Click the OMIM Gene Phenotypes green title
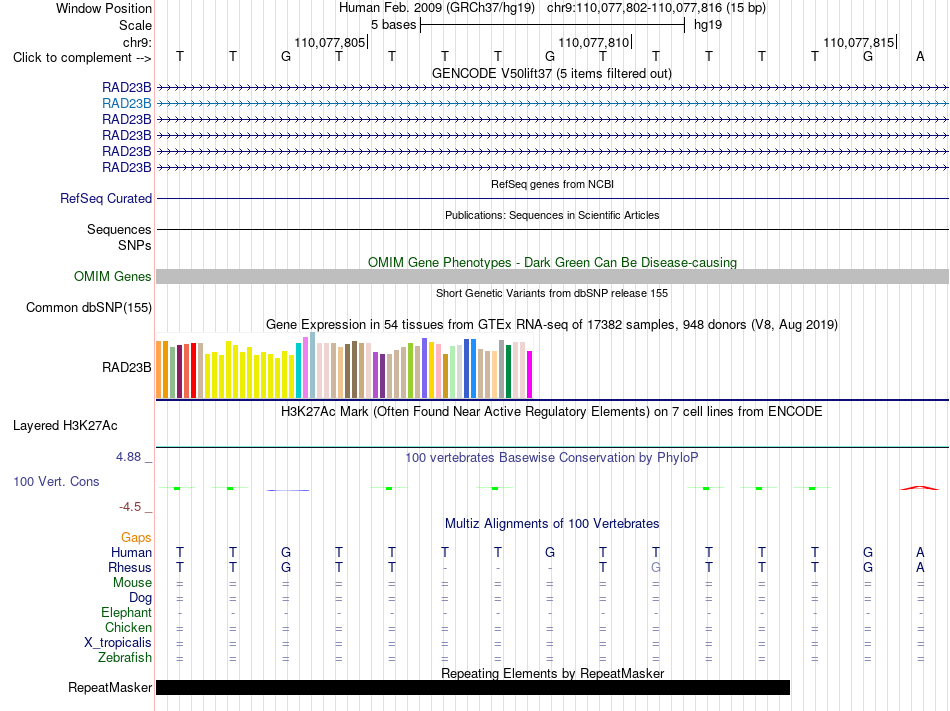The width and height of the screenshot is (950, 711). click(x=552, y=262)
